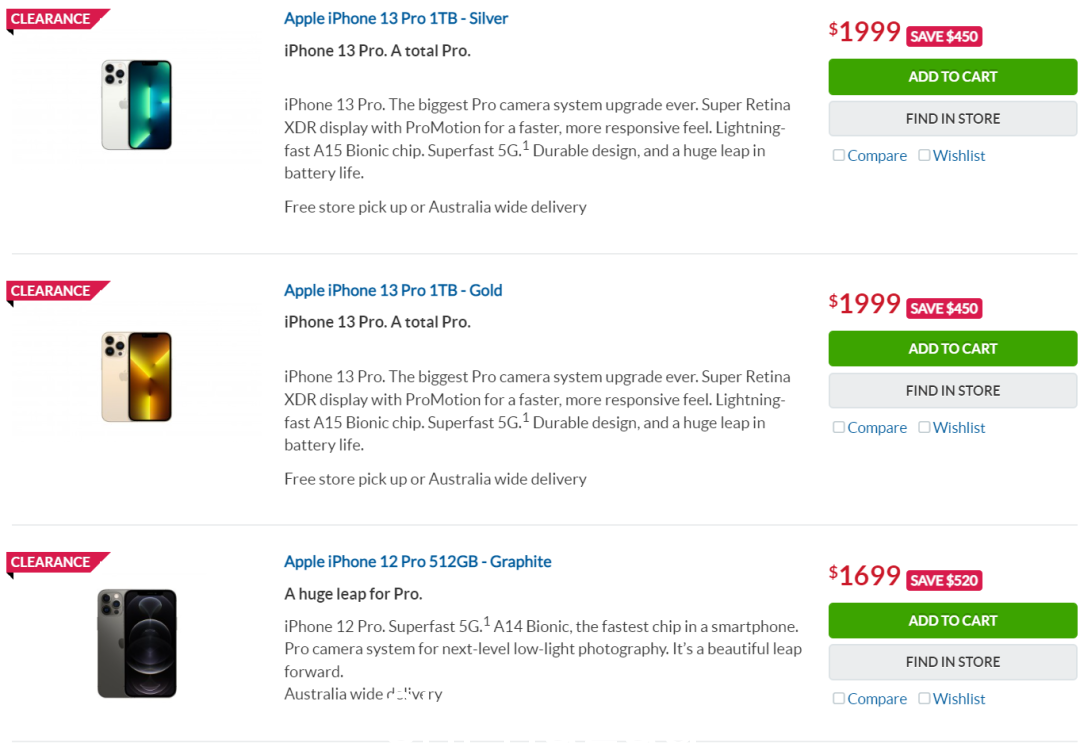This screenshot has height=751, width=1080.
Task: Add the Gold iPhone 13 Pro to cart
Action: [953, 349]
